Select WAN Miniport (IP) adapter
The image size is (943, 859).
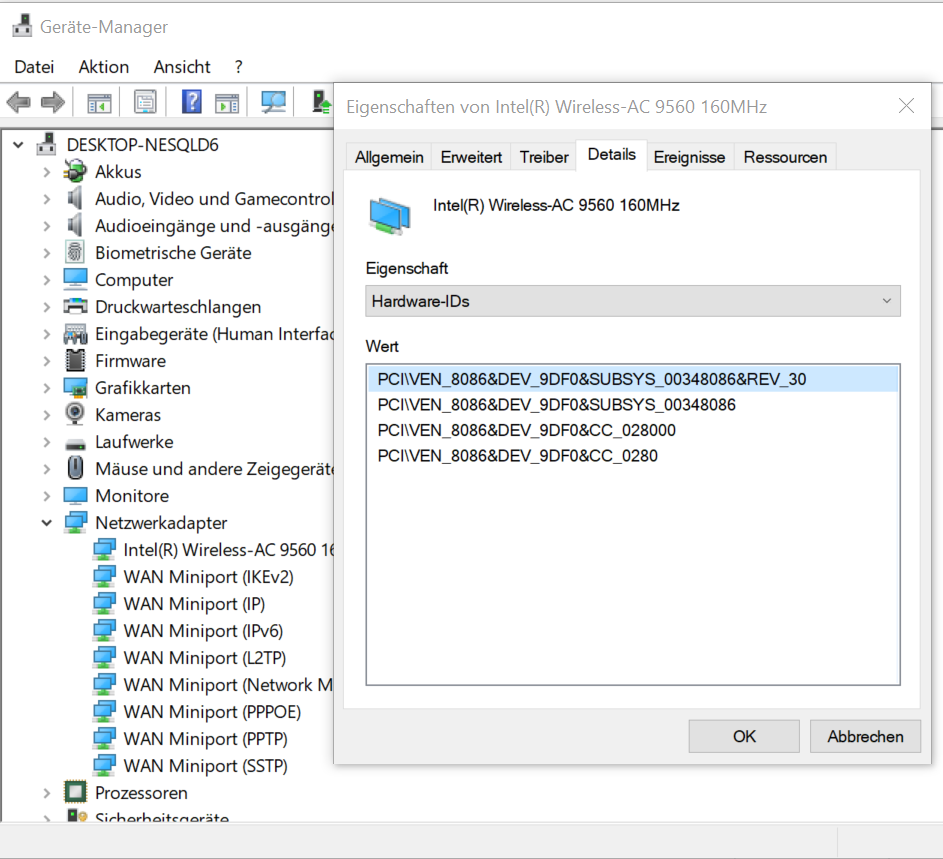coord(194,604)
